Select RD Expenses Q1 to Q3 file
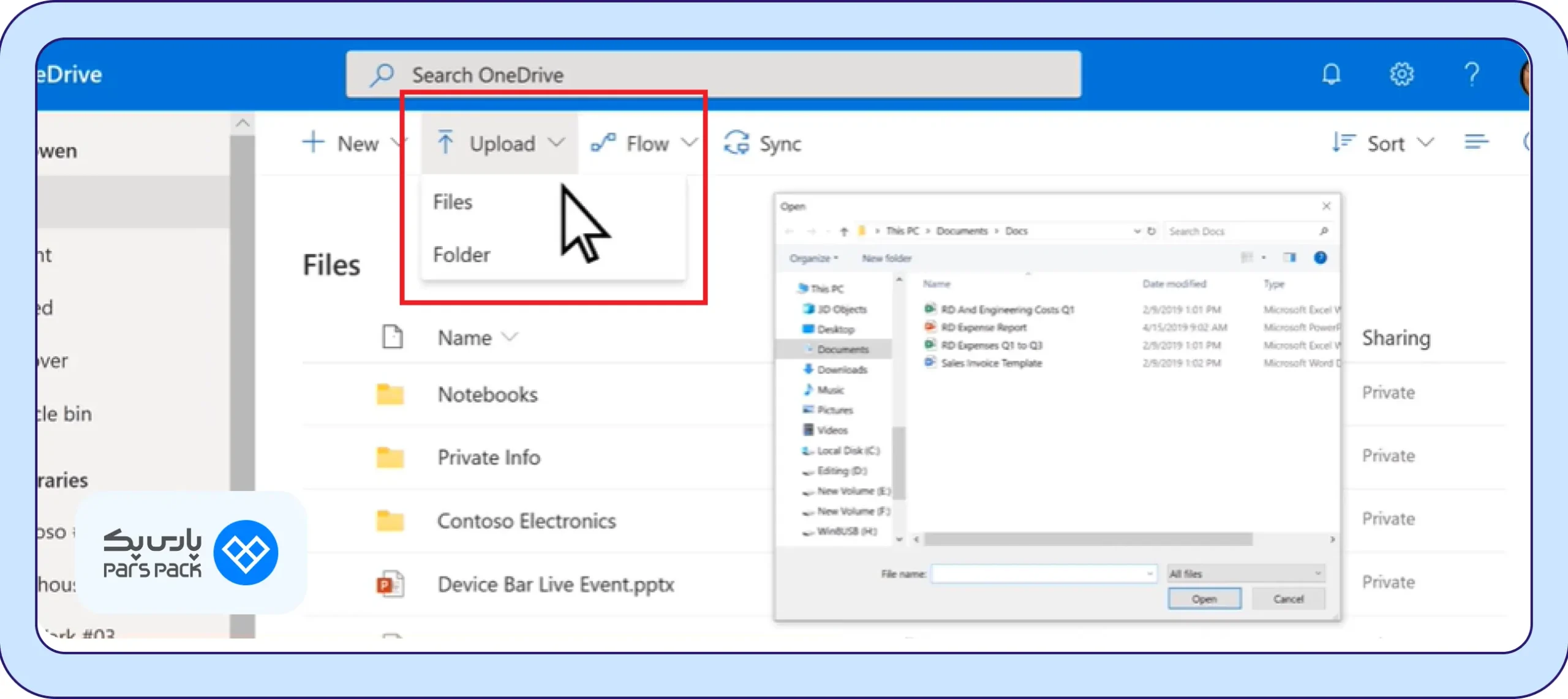The image size is (1568, 699). 984,345
